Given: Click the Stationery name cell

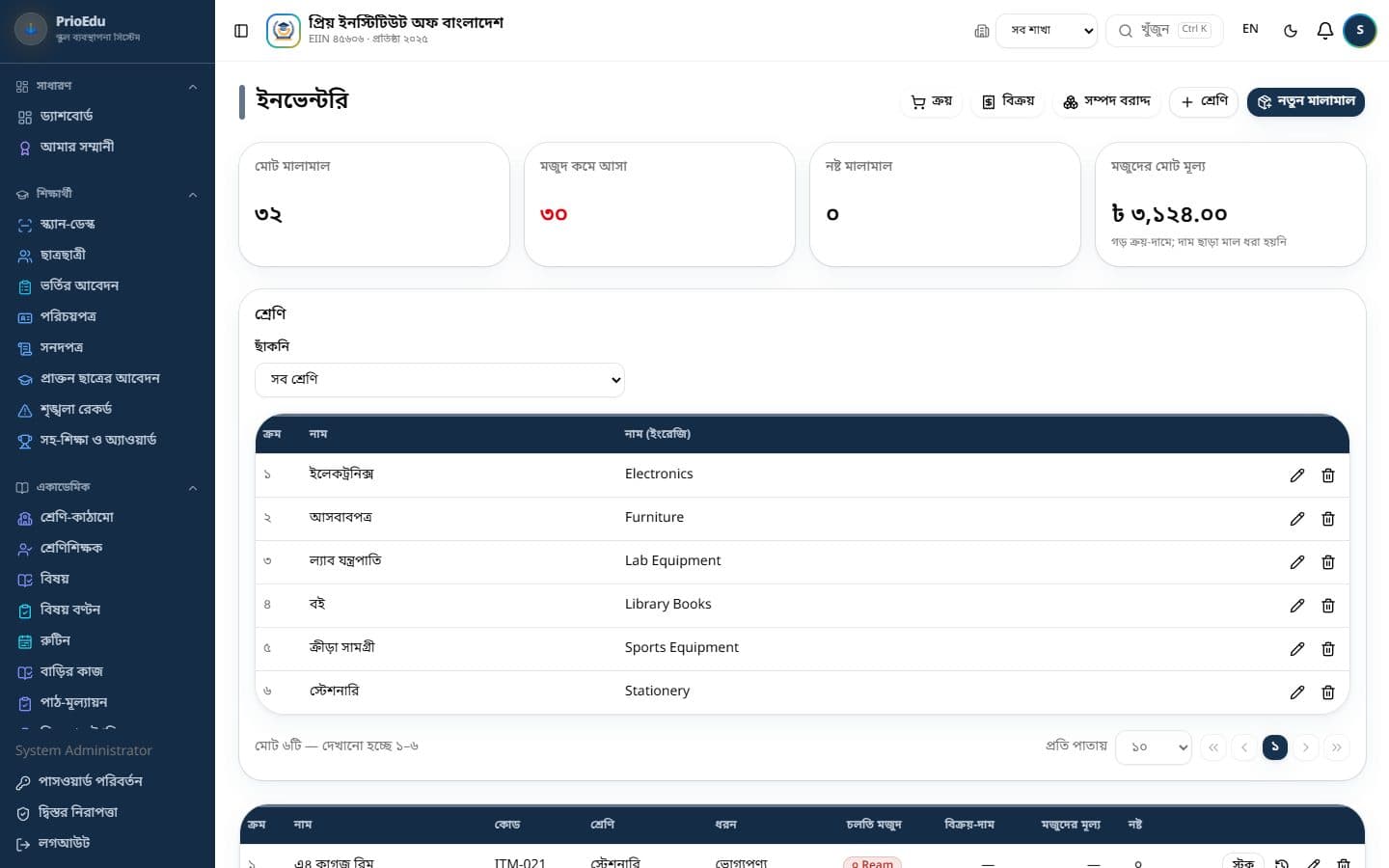Looking at the screenshot, I should tap(657, 692).
